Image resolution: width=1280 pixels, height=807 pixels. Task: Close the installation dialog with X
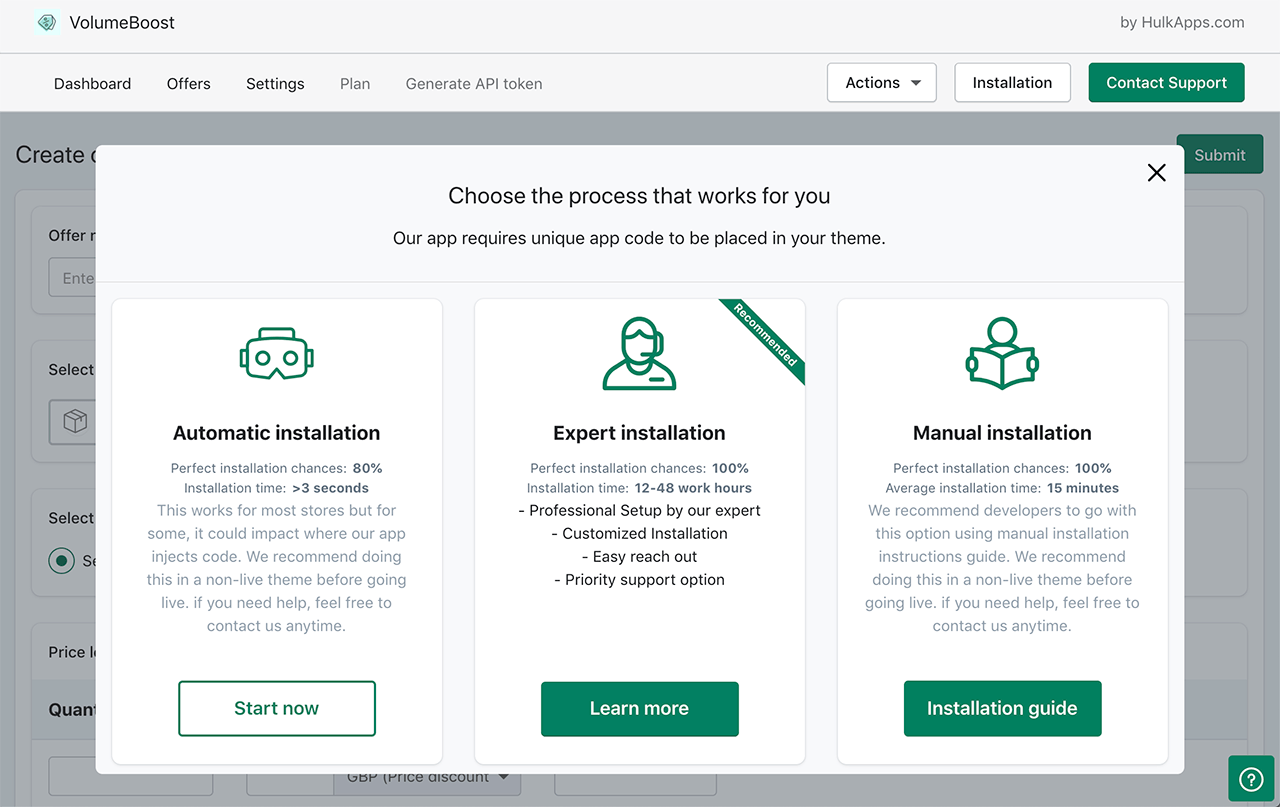tap(1157, 172)
